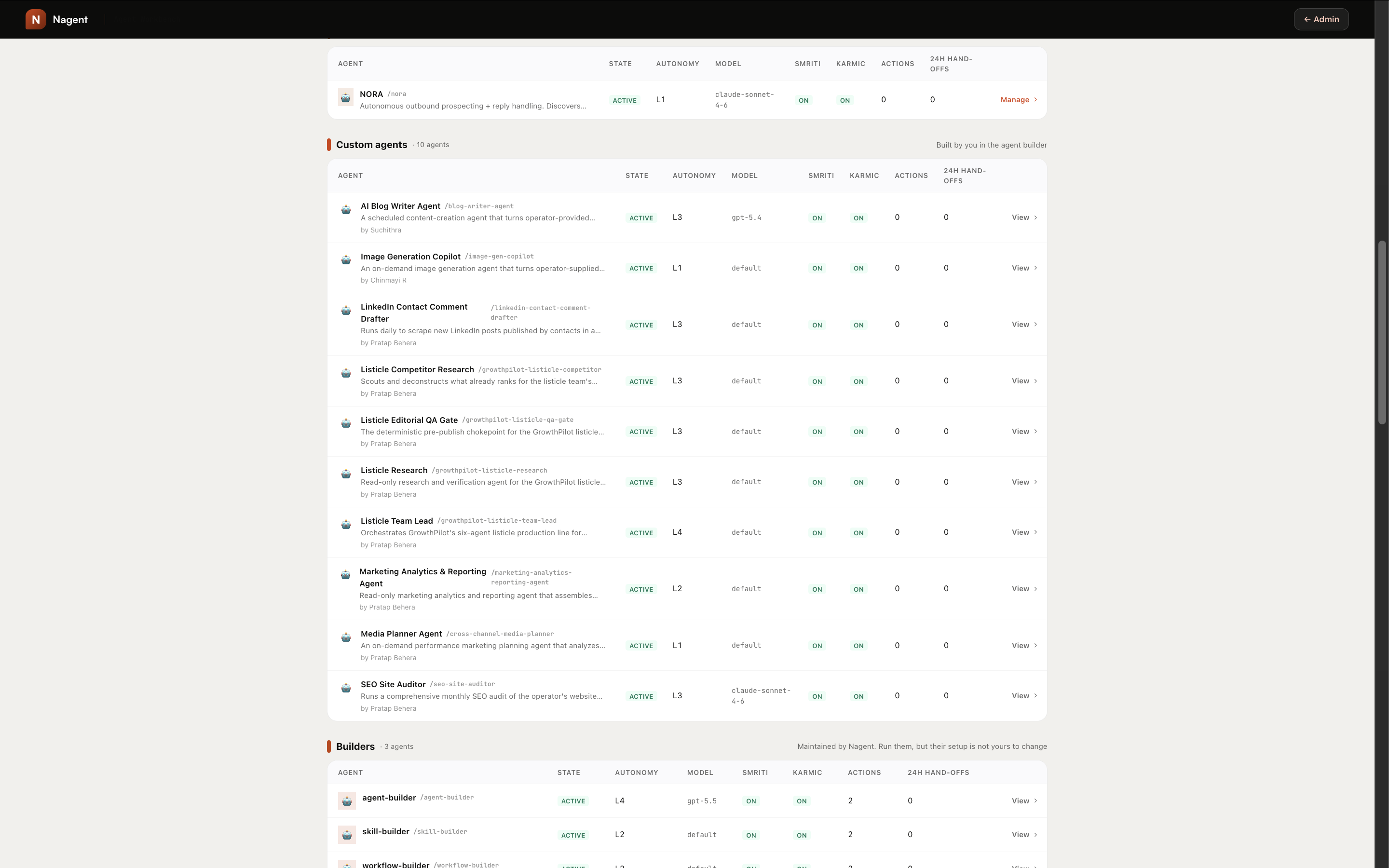Image resolution: width=1389 pixels, height=868 pixels.
Task: Click the /seo-site-auditor slug text
Action: (x=462, y=684)
